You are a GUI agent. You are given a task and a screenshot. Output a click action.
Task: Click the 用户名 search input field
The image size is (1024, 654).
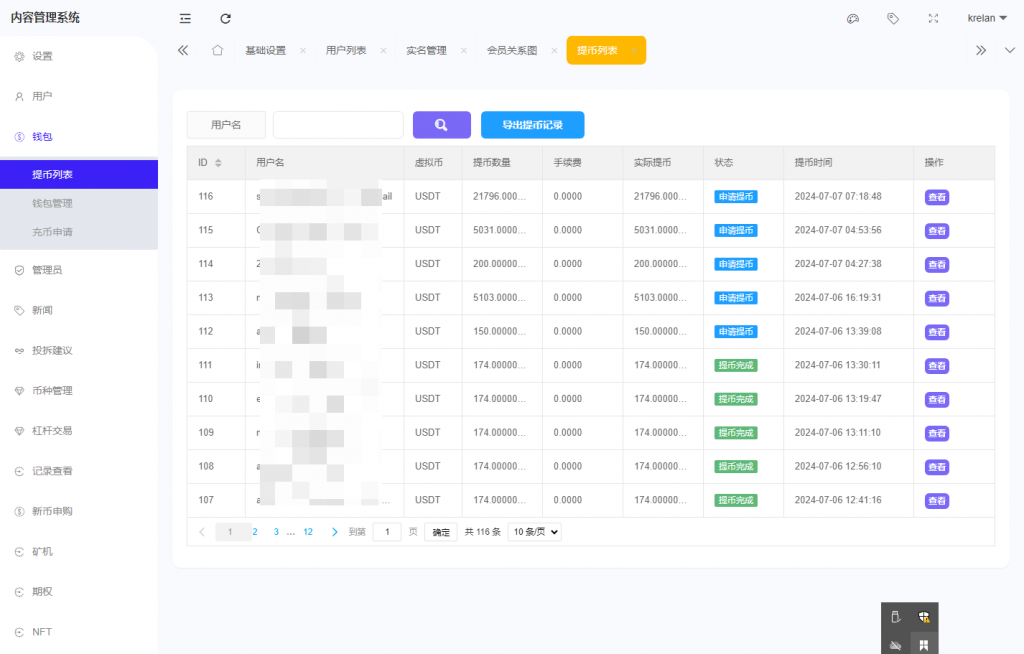pyautogui.click(x=338, y=125)
